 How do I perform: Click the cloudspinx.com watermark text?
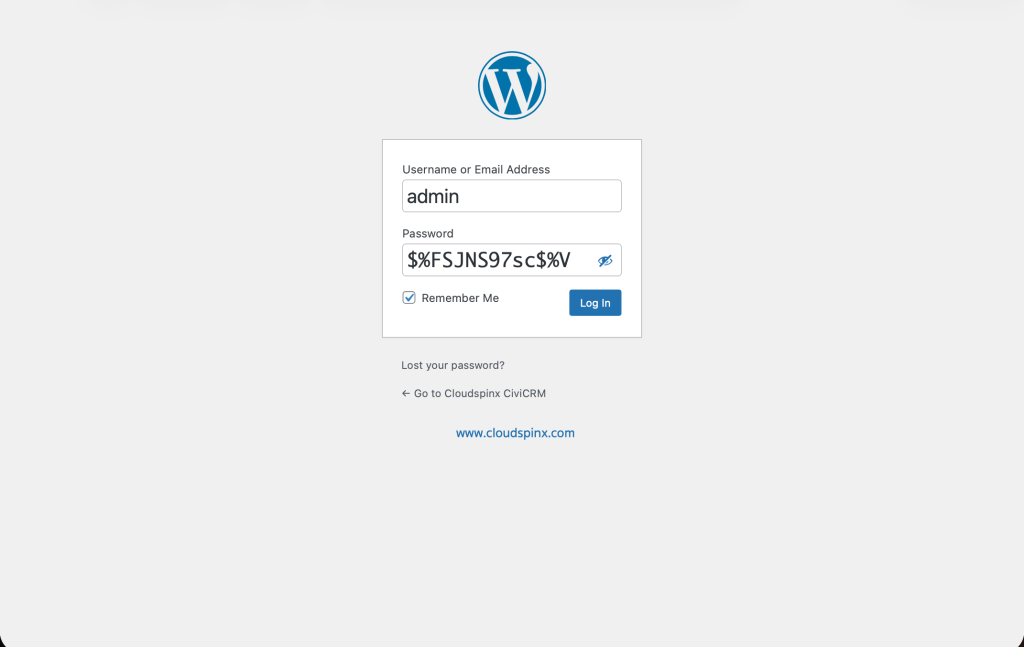pyautogui.click(x=515, y=433)
